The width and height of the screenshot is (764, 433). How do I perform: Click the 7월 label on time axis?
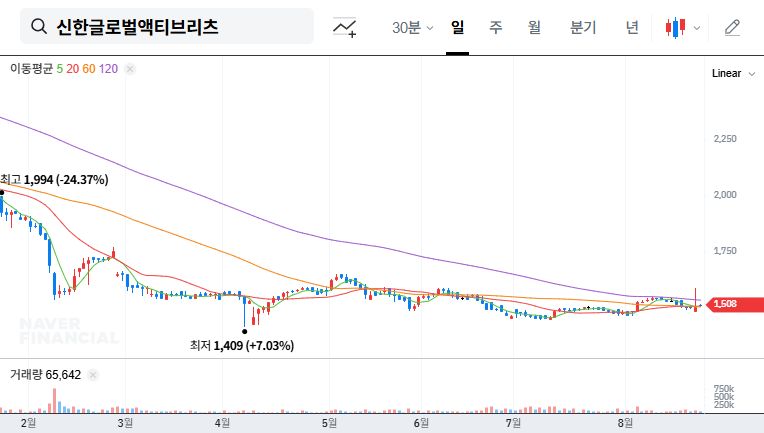coord(513,423)
